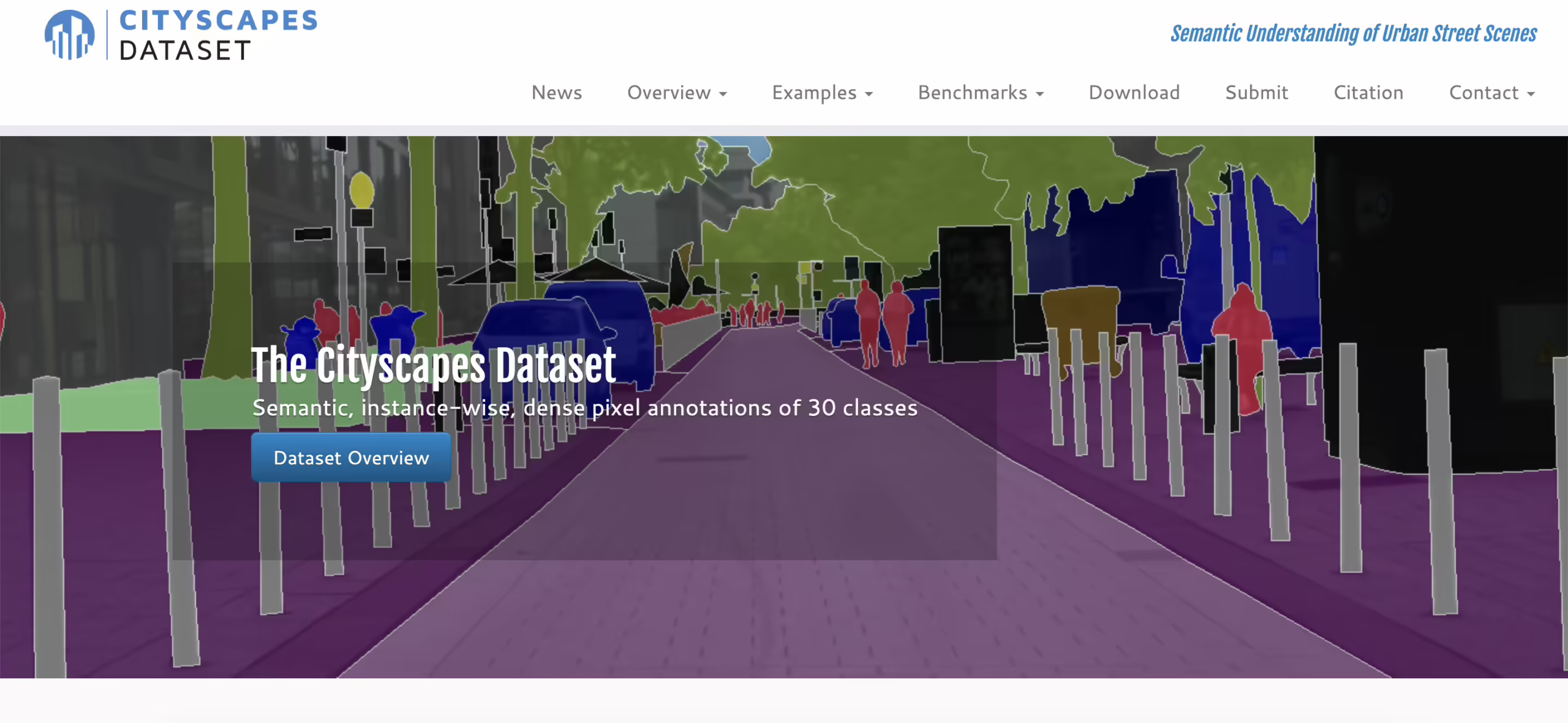This screenshot has width=1568, height=723.
Task: Go to the Submit page
Action: pos(1256,93)
